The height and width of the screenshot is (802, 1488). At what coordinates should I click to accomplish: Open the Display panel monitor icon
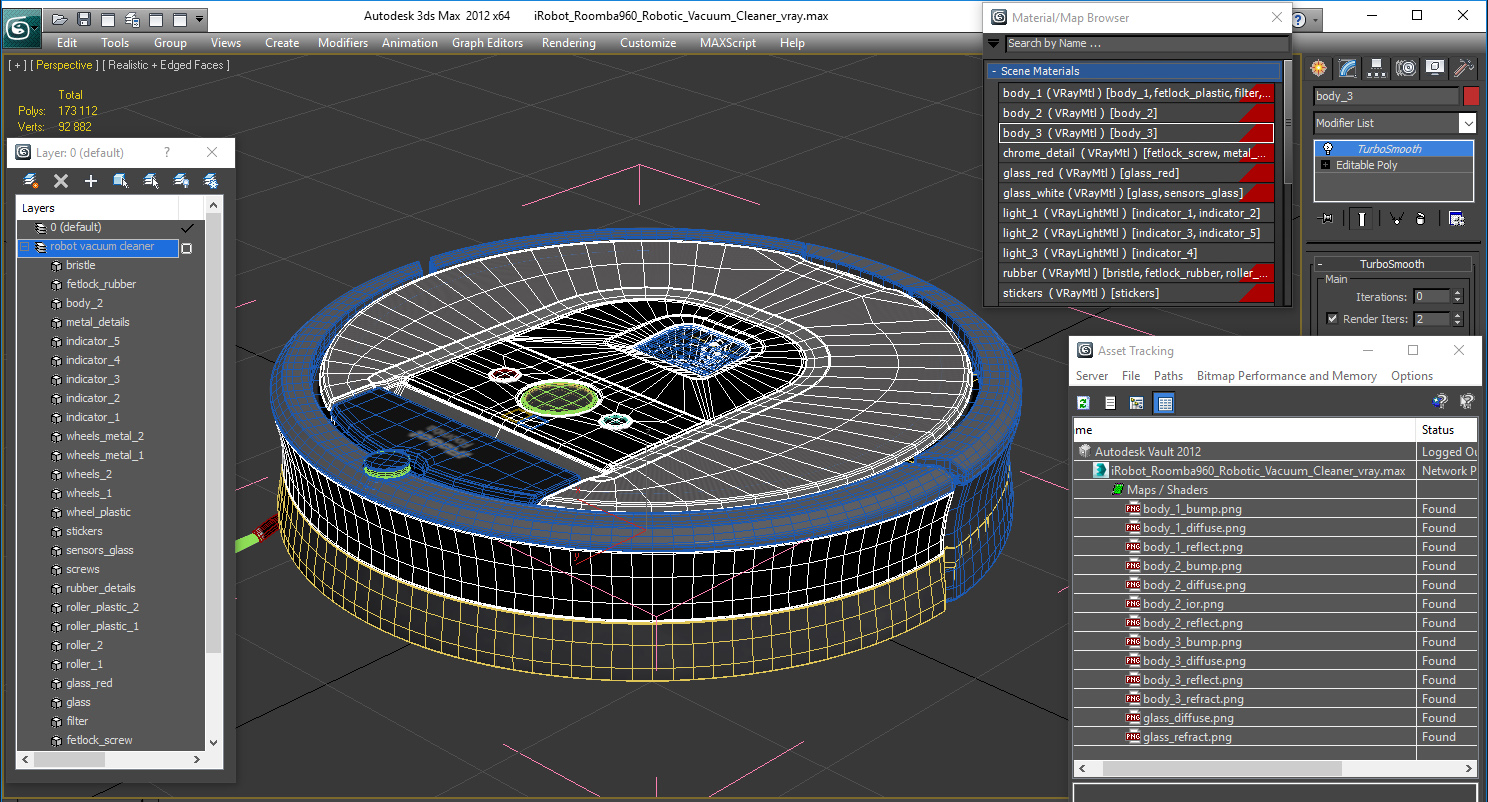pos(1435,68)
